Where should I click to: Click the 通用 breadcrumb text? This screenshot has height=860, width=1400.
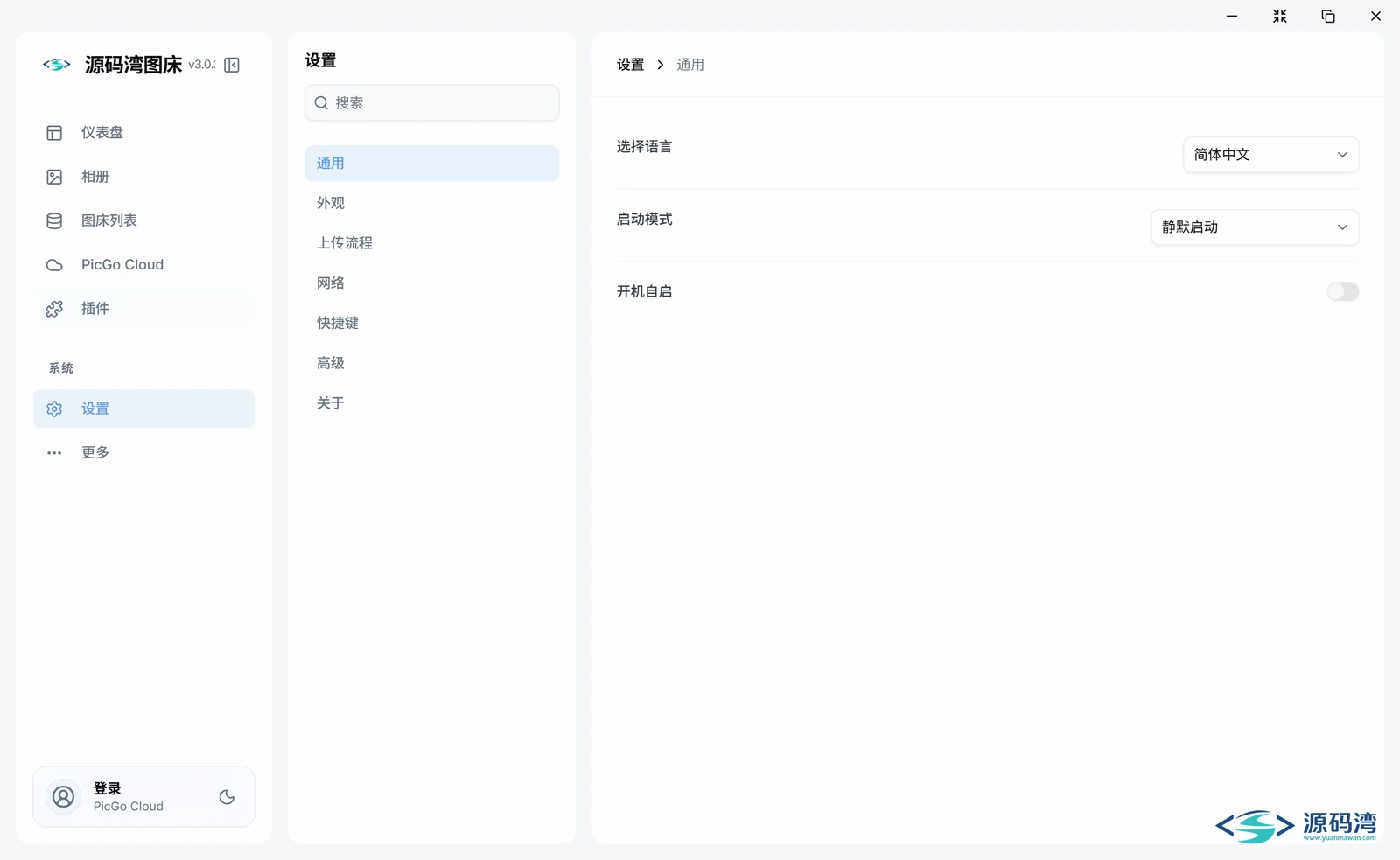(x=689, y=65)
